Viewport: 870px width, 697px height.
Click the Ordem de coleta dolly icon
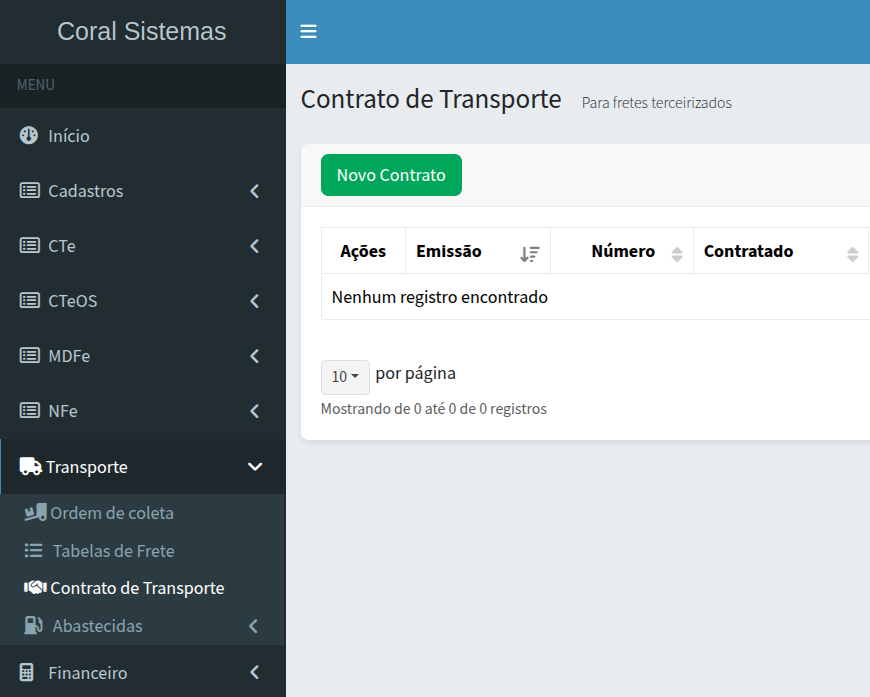tap(35, 513)
